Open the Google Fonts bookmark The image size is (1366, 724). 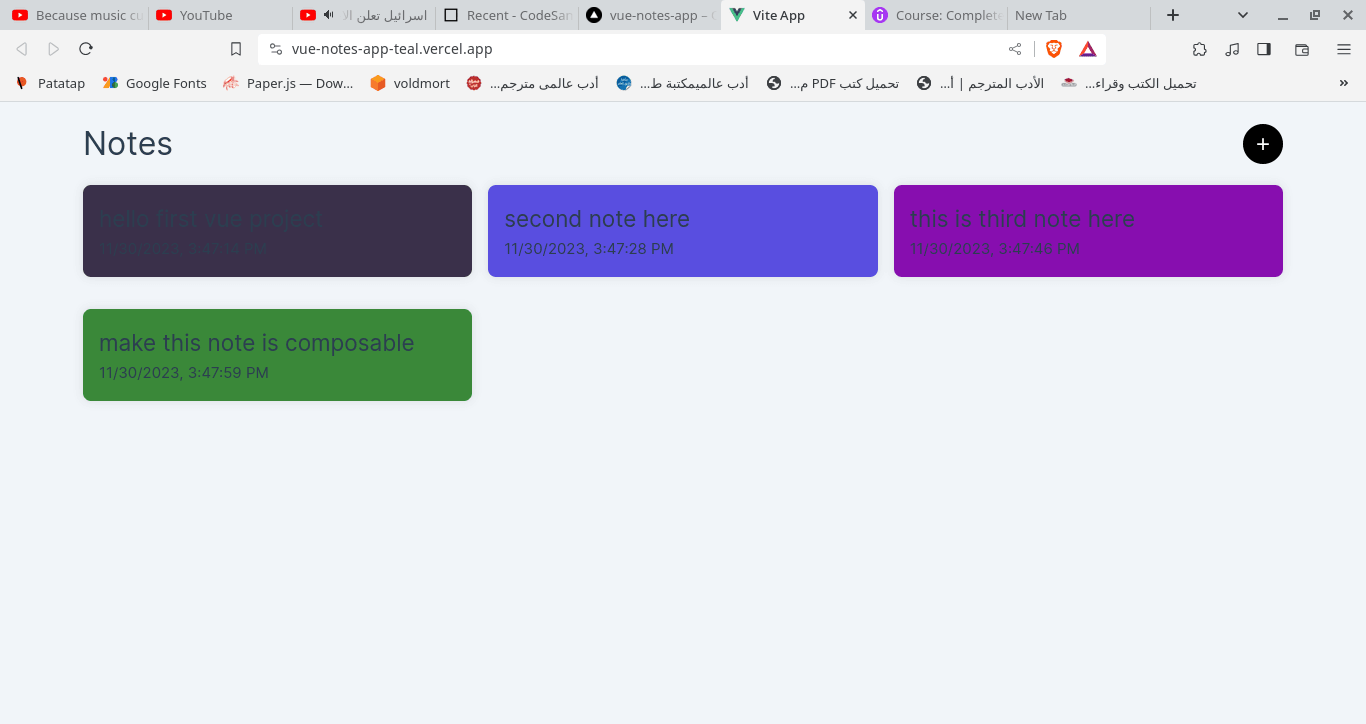pyautogui.click(x=155, y=83)
